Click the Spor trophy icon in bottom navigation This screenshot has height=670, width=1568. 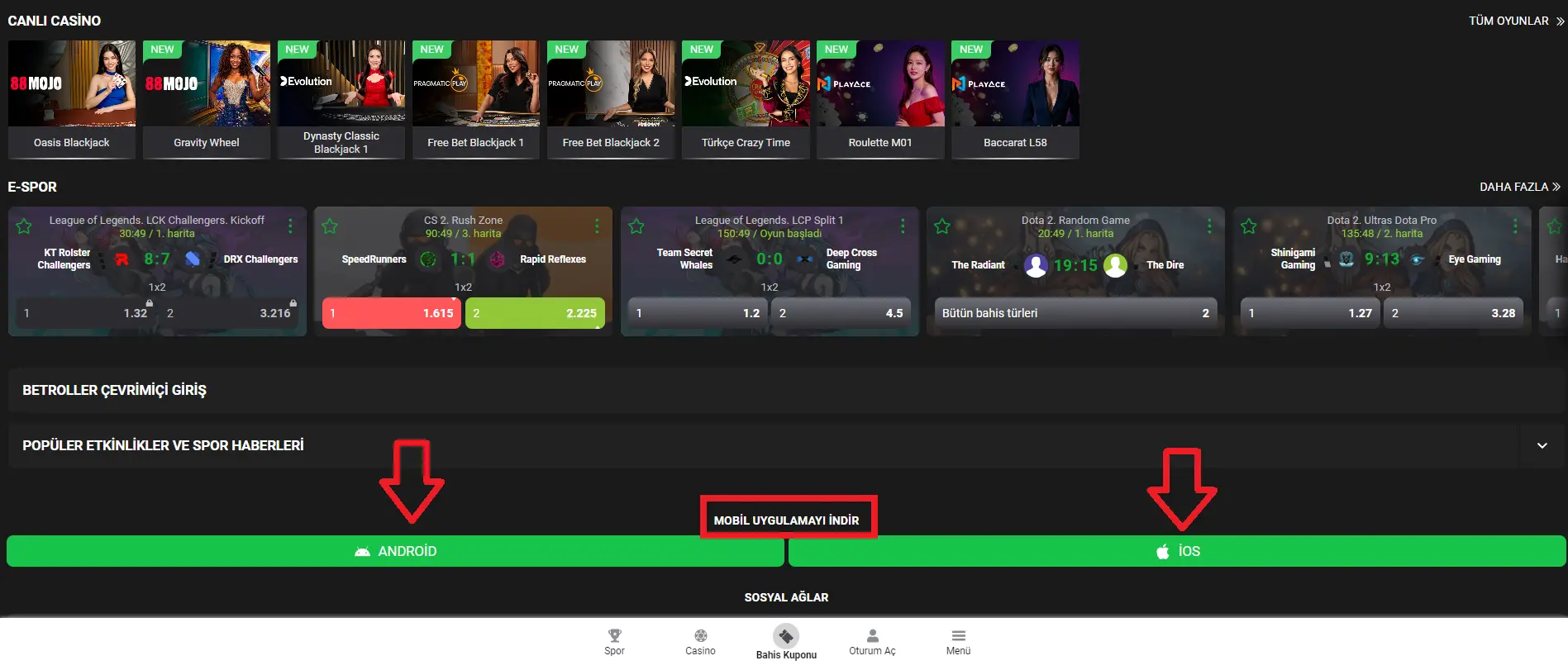(x=614, y=636)
